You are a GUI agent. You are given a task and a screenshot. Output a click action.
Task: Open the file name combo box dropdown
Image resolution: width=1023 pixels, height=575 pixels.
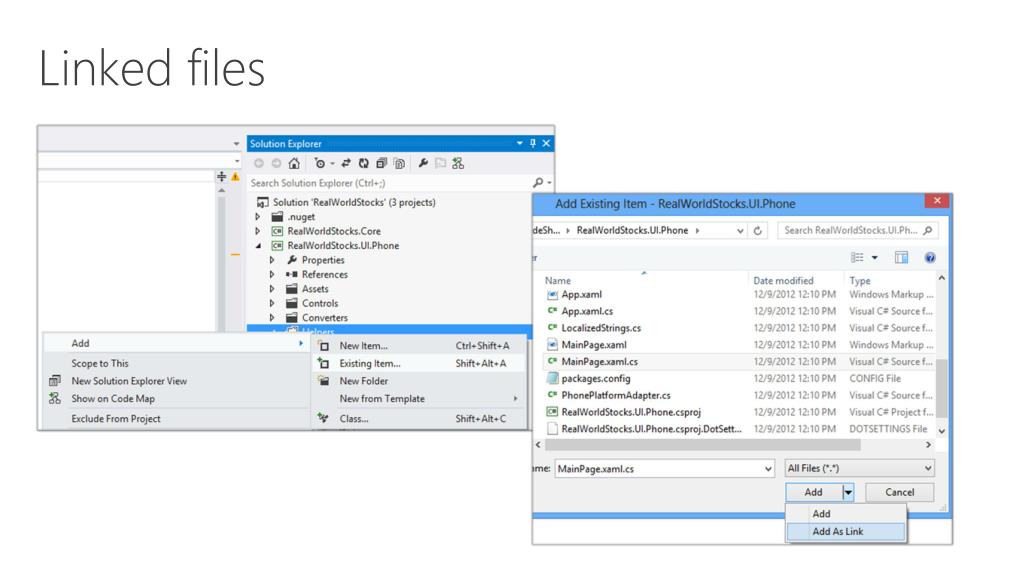[x=768, y=469]
